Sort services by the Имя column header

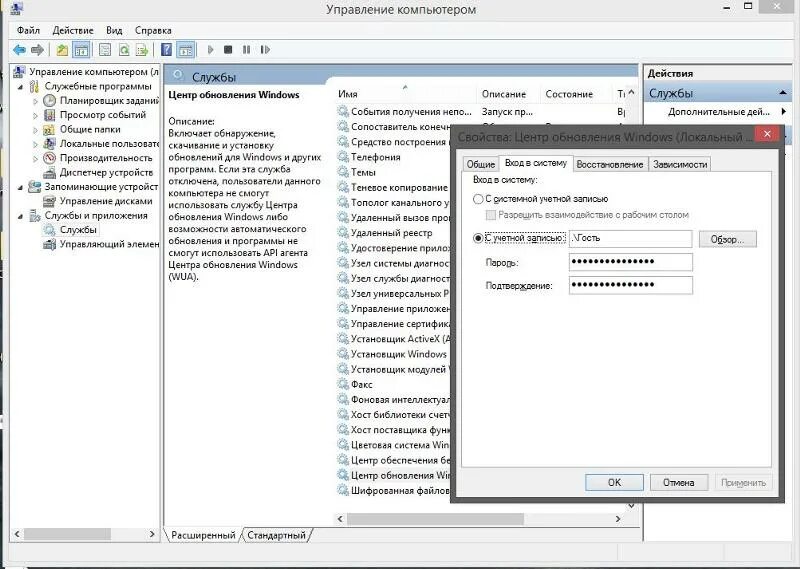pyautogui.click(x=406, y=94)
